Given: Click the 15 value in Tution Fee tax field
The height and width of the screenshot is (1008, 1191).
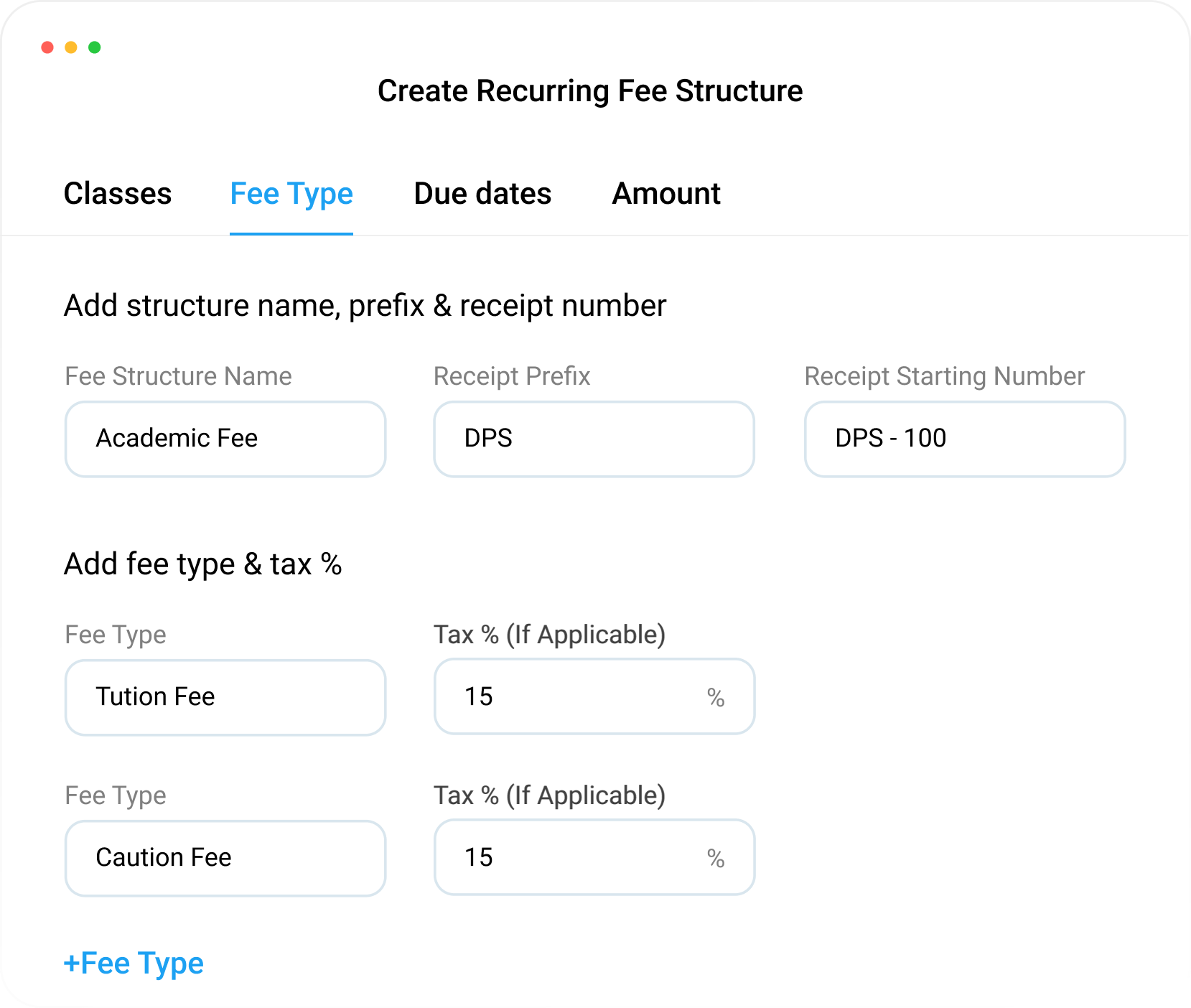Looking at the screenshot, I should pos(479,697).
